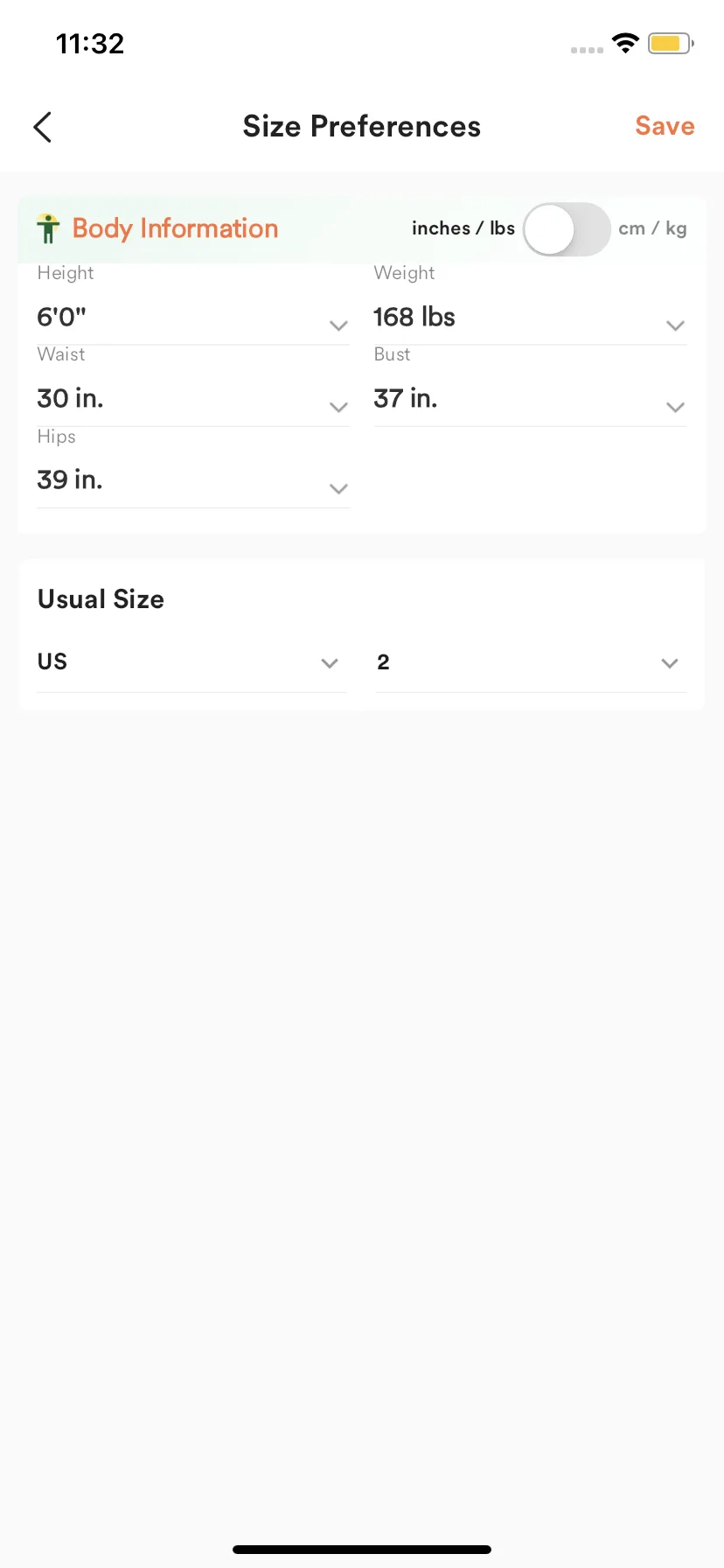724x1568 pixels.
Task: Tap the Height field chevron icon
Action: [338, 325]
